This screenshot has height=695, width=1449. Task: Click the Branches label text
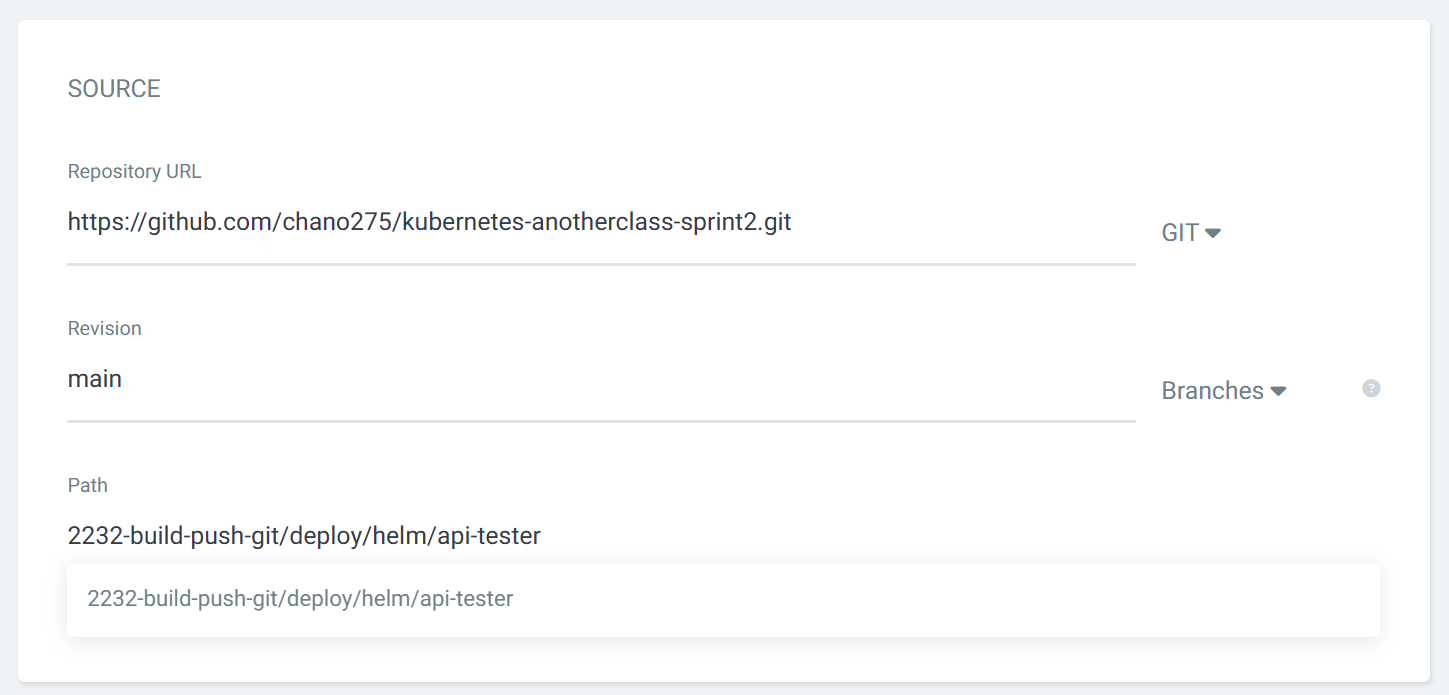click(1212, 391)
